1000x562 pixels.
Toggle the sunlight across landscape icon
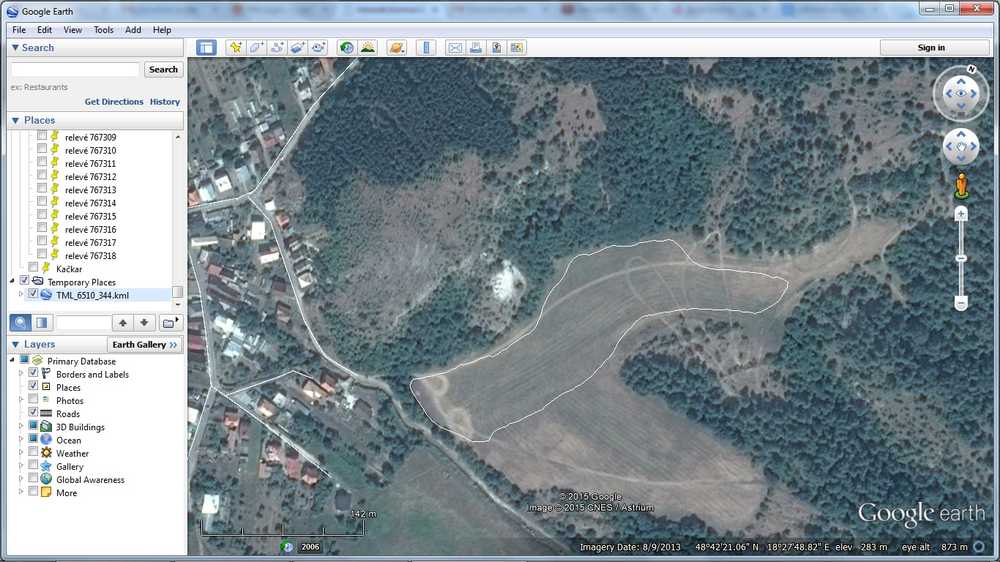(x=368, y=47)
